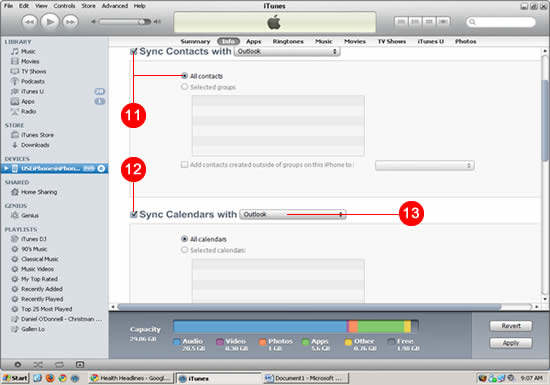Click the Firefox quick launch icon
550x385 pixels.
pos(50,378)
